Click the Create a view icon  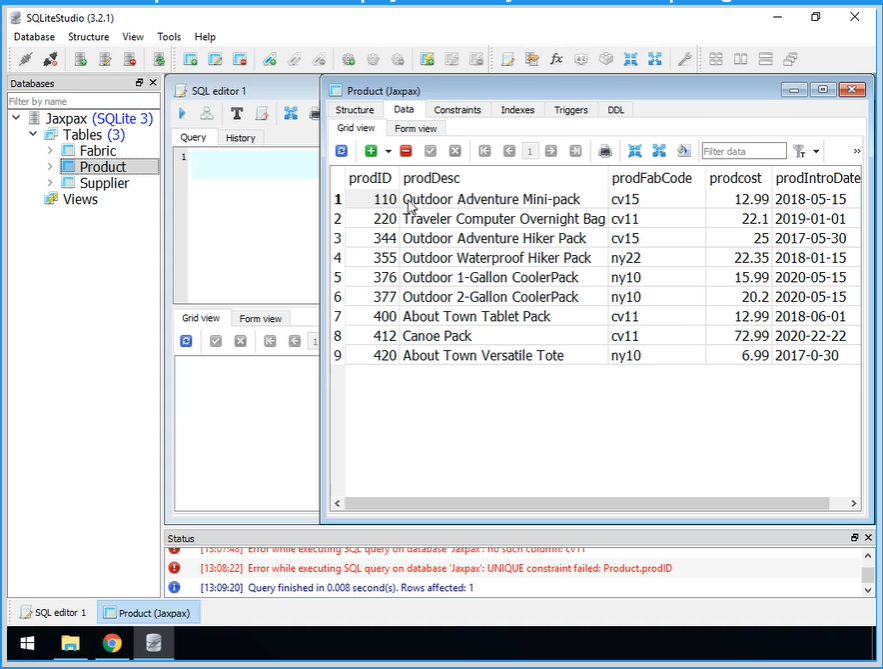(427, 59)
